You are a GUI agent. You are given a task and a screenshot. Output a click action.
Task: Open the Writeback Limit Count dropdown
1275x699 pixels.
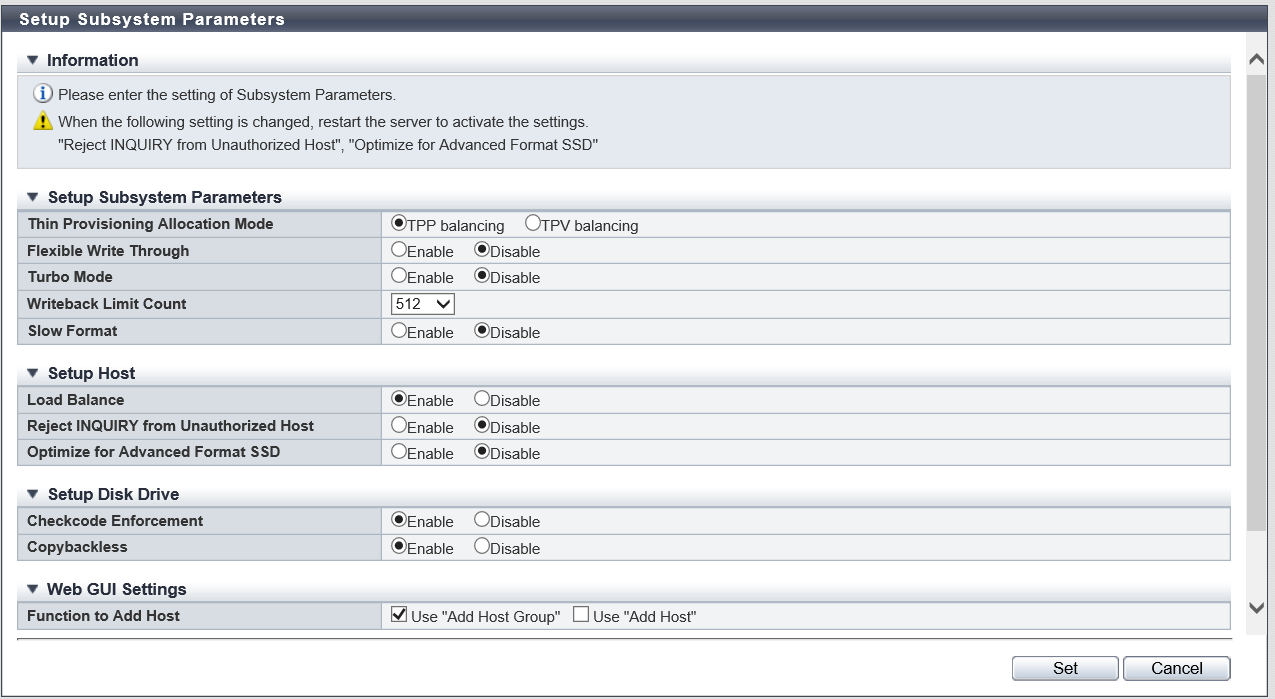click(x=423, y=304)
